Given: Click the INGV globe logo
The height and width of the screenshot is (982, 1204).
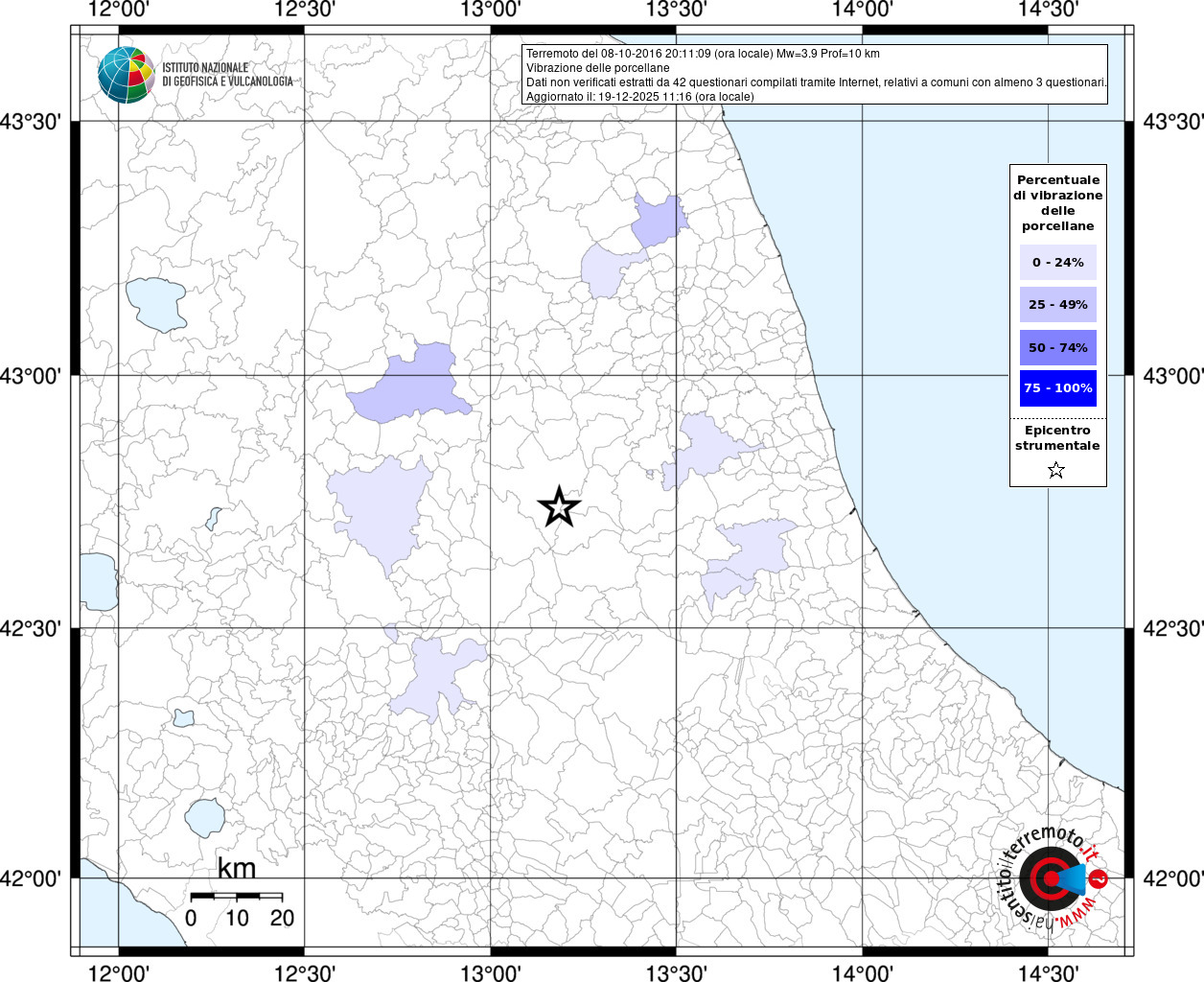Looking at the screenshot, I should tap(126, 75).
